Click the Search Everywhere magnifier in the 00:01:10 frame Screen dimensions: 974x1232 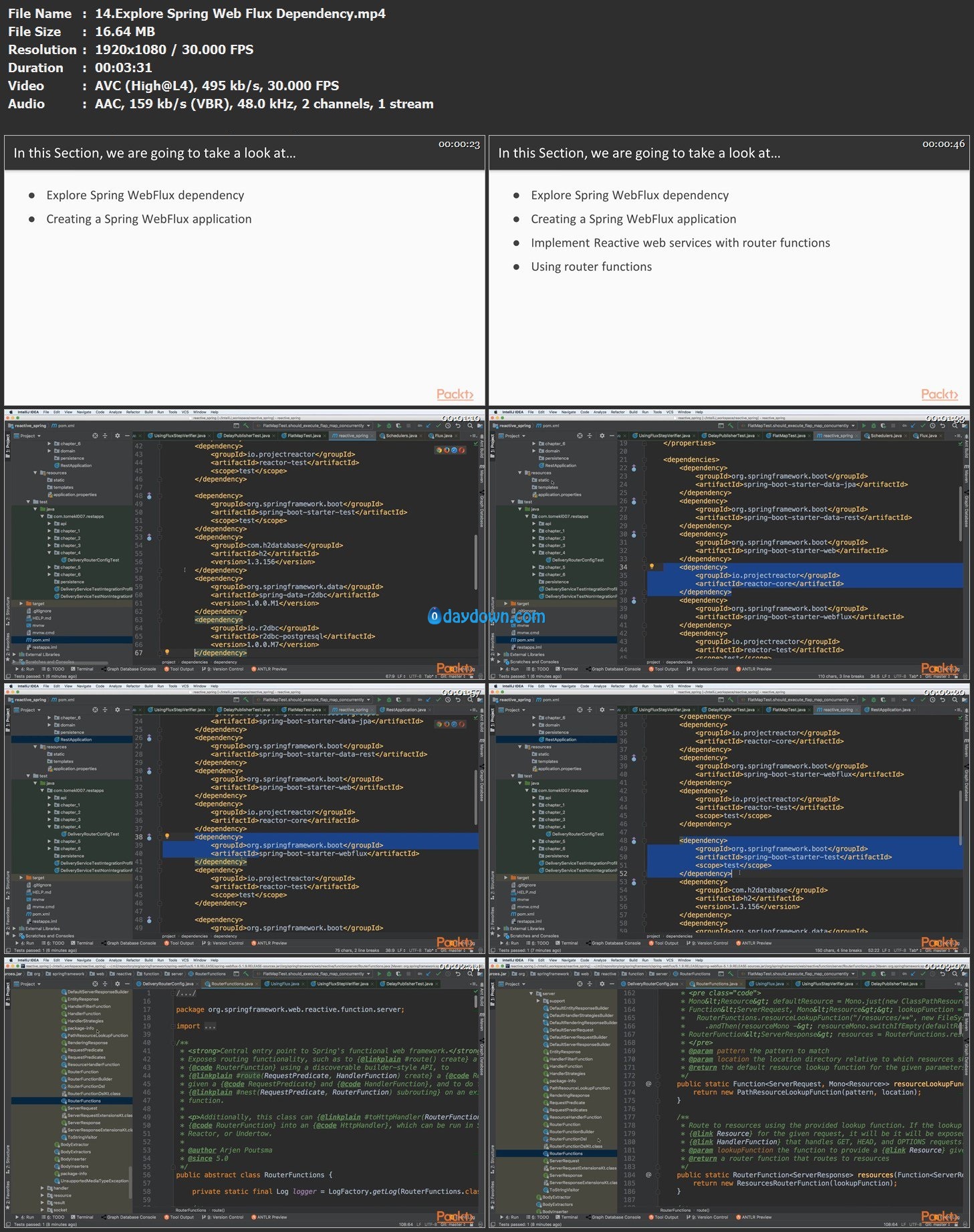471,426
